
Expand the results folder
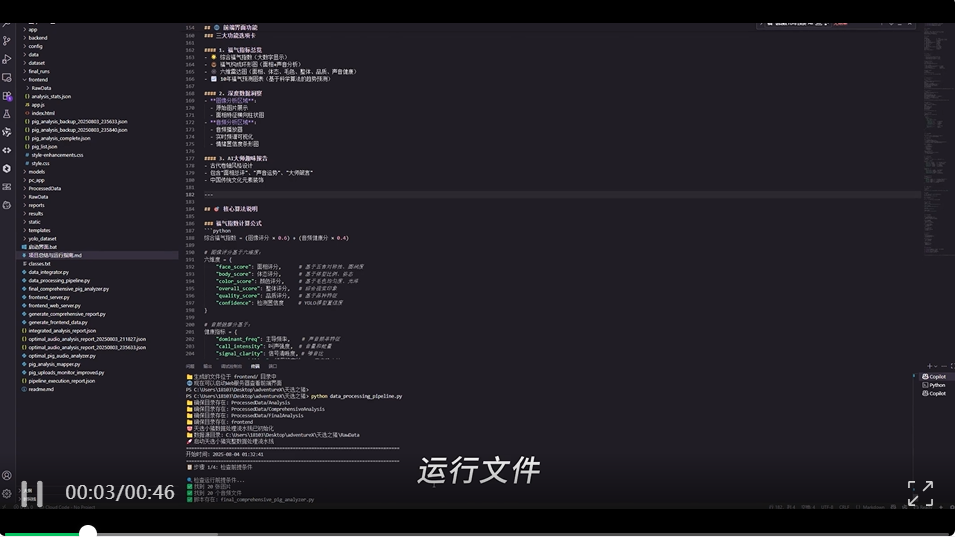tap(35, 214)
